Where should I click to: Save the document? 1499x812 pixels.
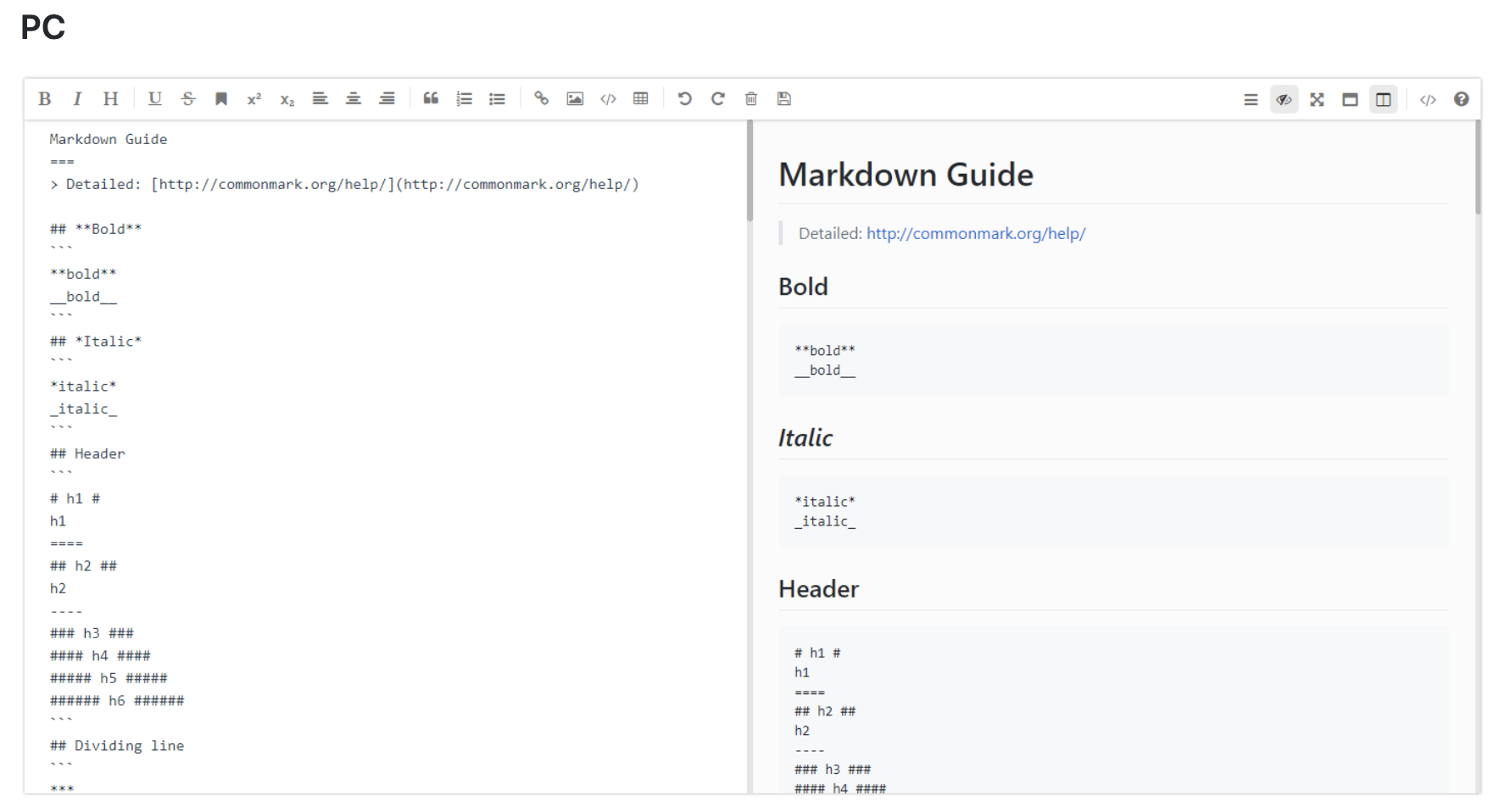[x=784, y=99]
